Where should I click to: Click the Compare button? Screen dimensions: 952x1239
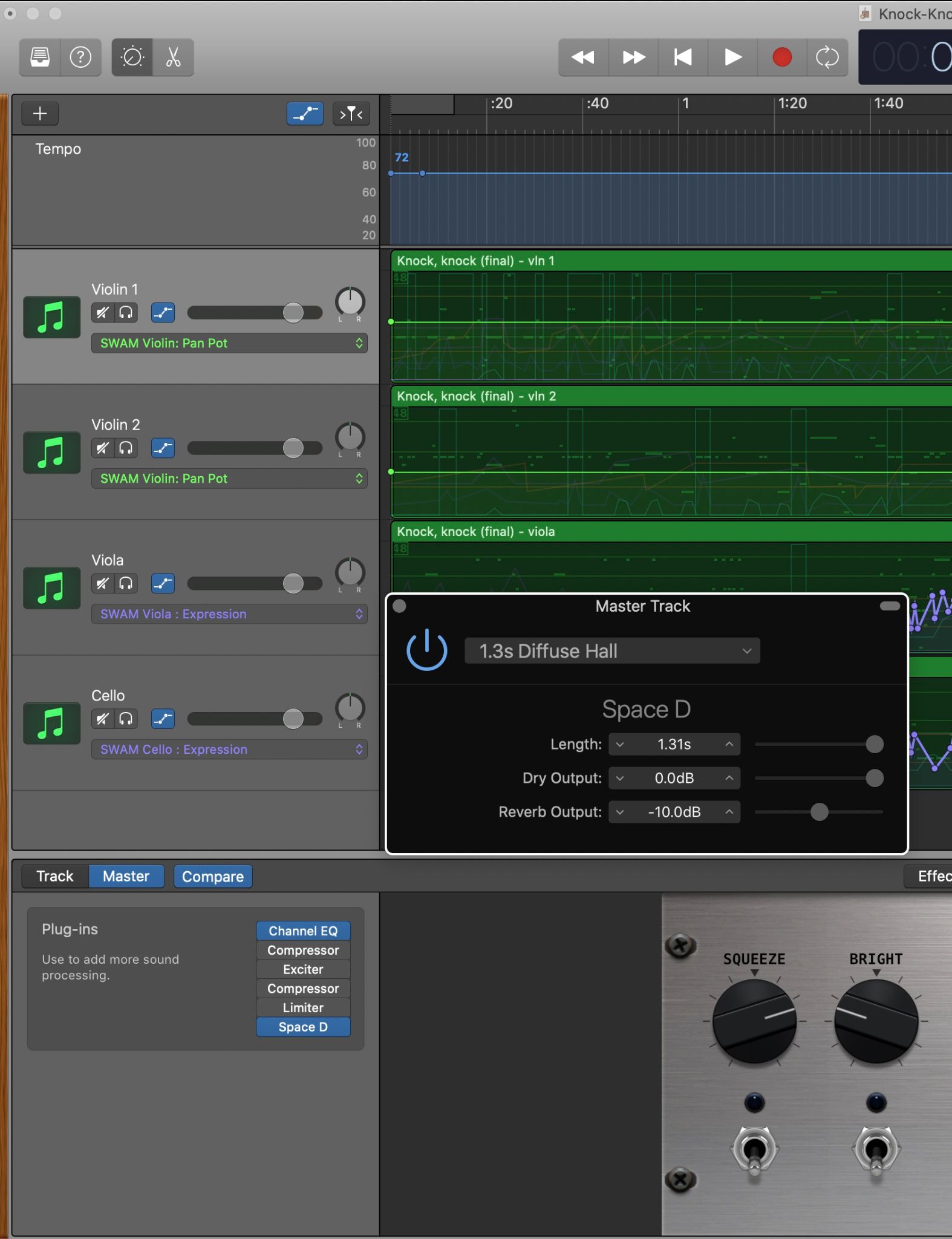[213, 877]
